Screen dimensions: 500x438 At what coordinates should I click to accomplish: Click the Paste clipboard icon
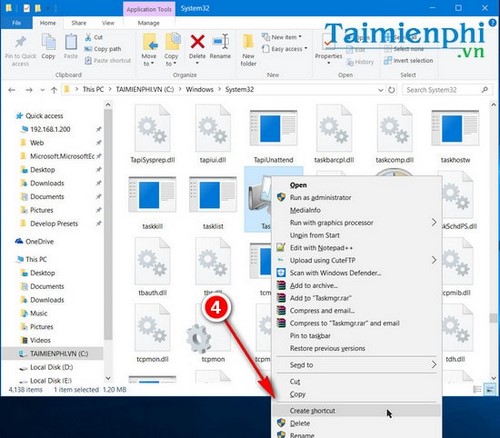[x=71, y=42]
